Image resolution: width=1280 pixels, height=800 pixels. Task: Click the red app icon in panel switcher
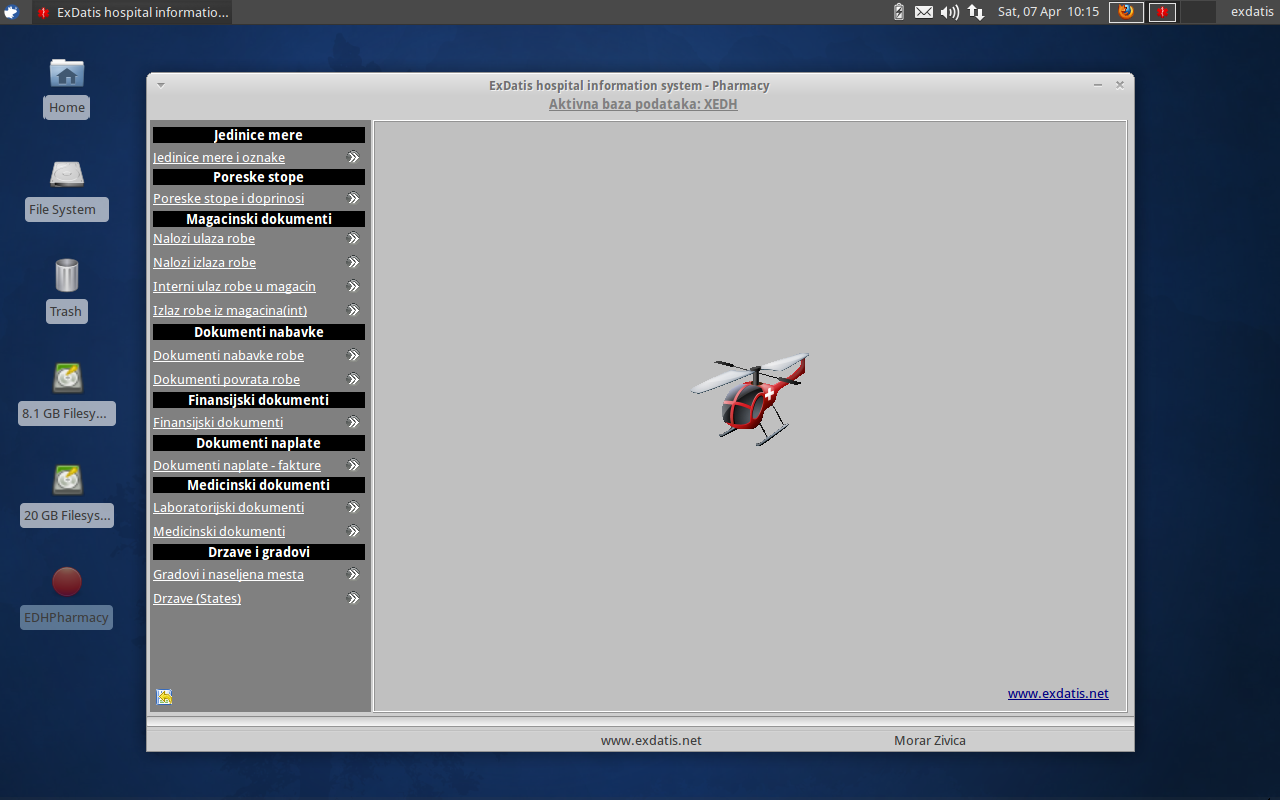(1162, 12)
